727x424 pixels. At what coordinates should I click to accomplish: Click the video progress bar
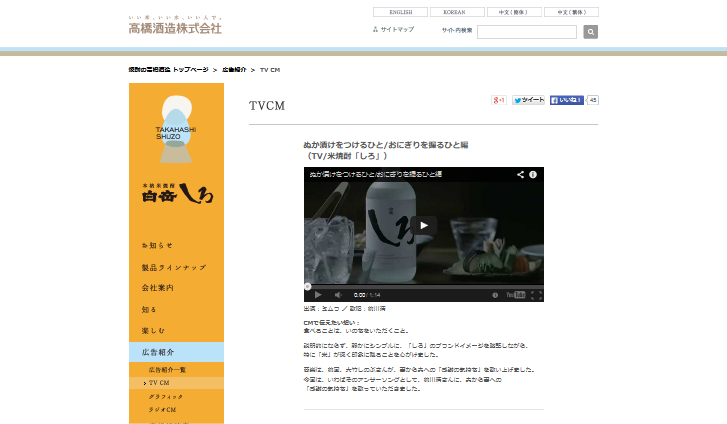424,287
